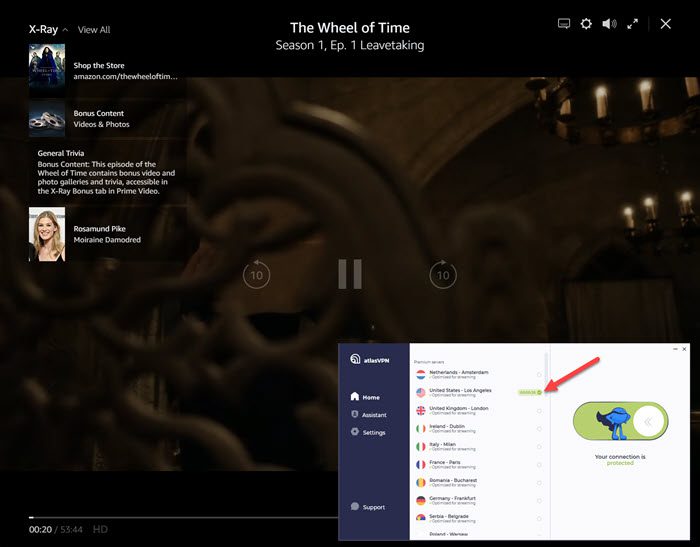The height and width of the screenshot is (547, 700).
Task: Open the Prime Video player settings gear
Action: 586,24
